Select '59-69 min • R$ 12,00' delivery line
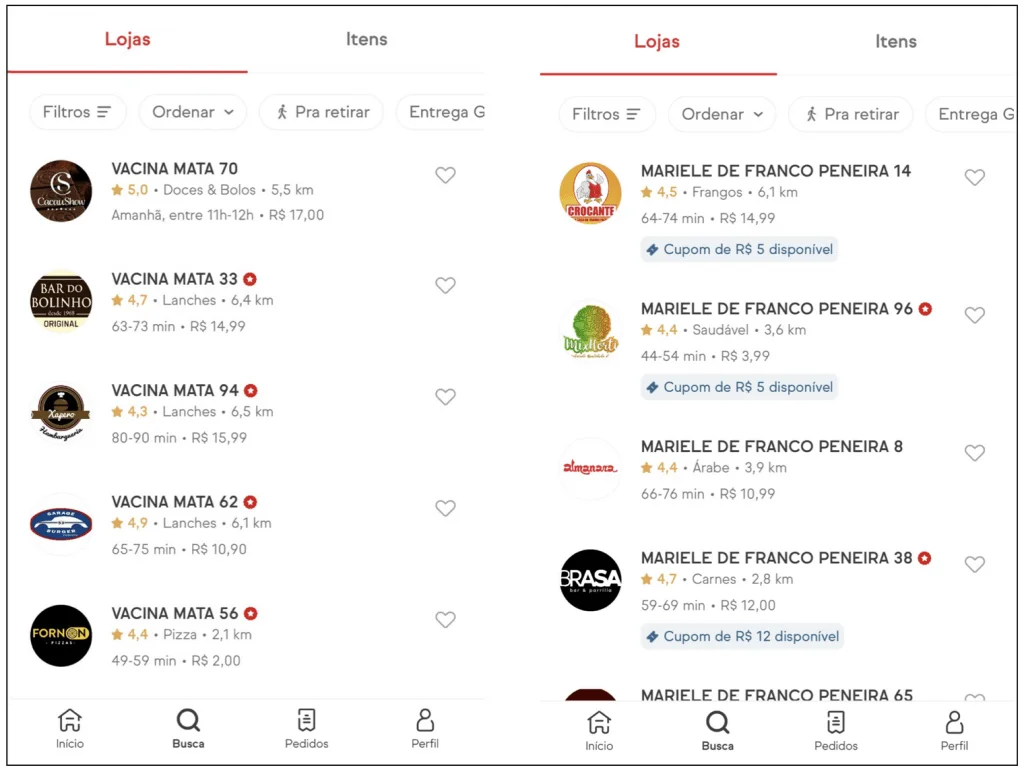 point(708,605)
